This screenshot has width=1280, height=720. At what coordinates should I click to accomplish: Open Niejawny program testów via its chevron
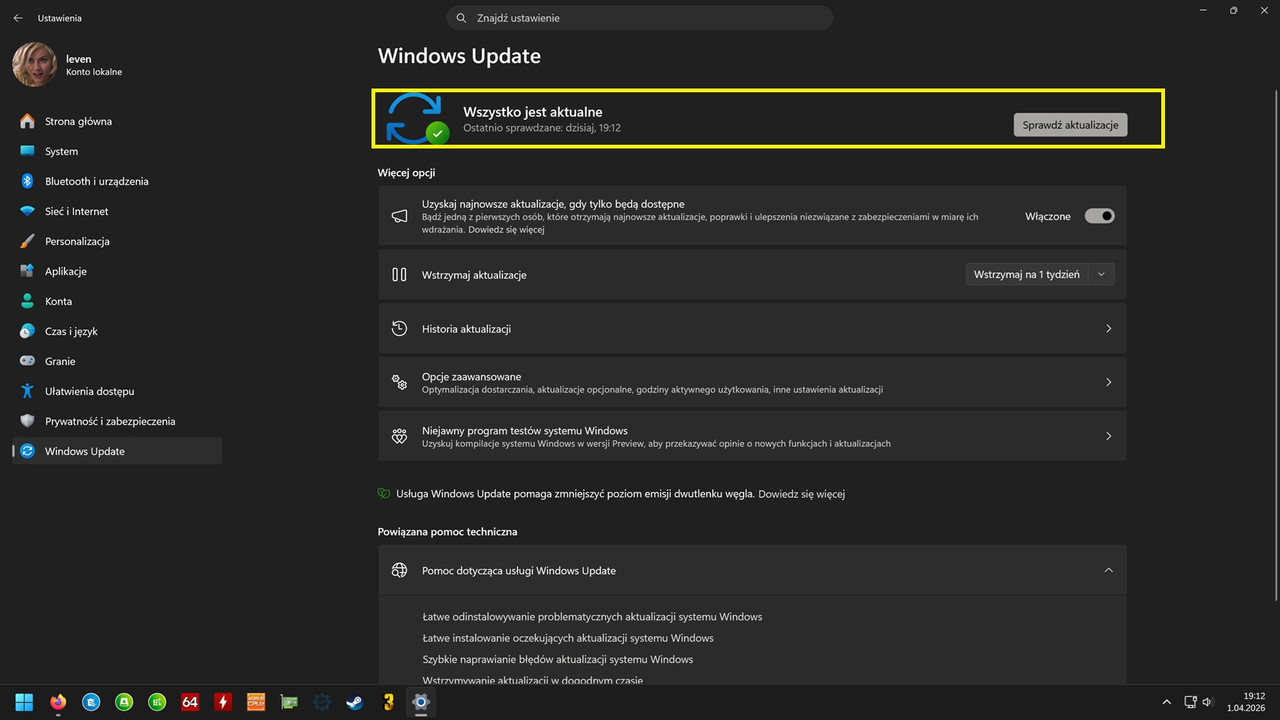[1108, 436]
